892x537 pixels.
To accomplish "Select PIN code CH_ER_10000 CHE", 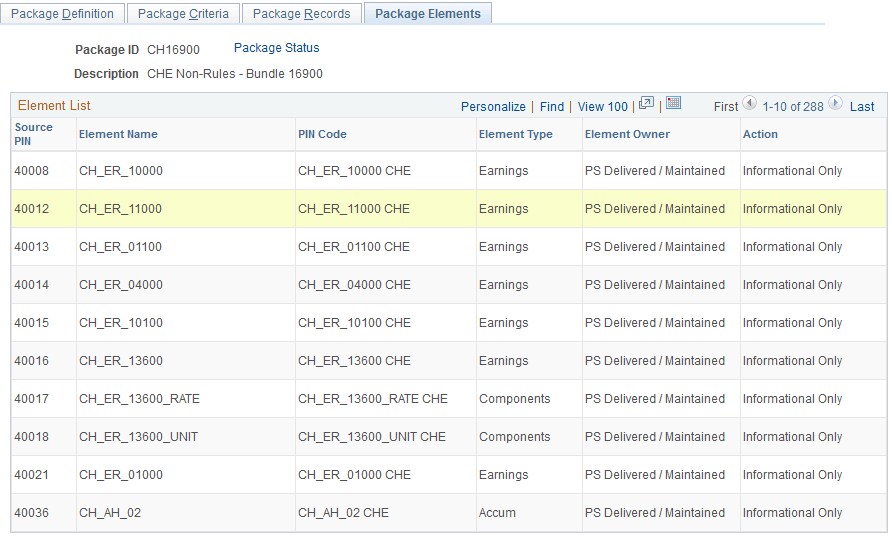I will coord(354,171).
